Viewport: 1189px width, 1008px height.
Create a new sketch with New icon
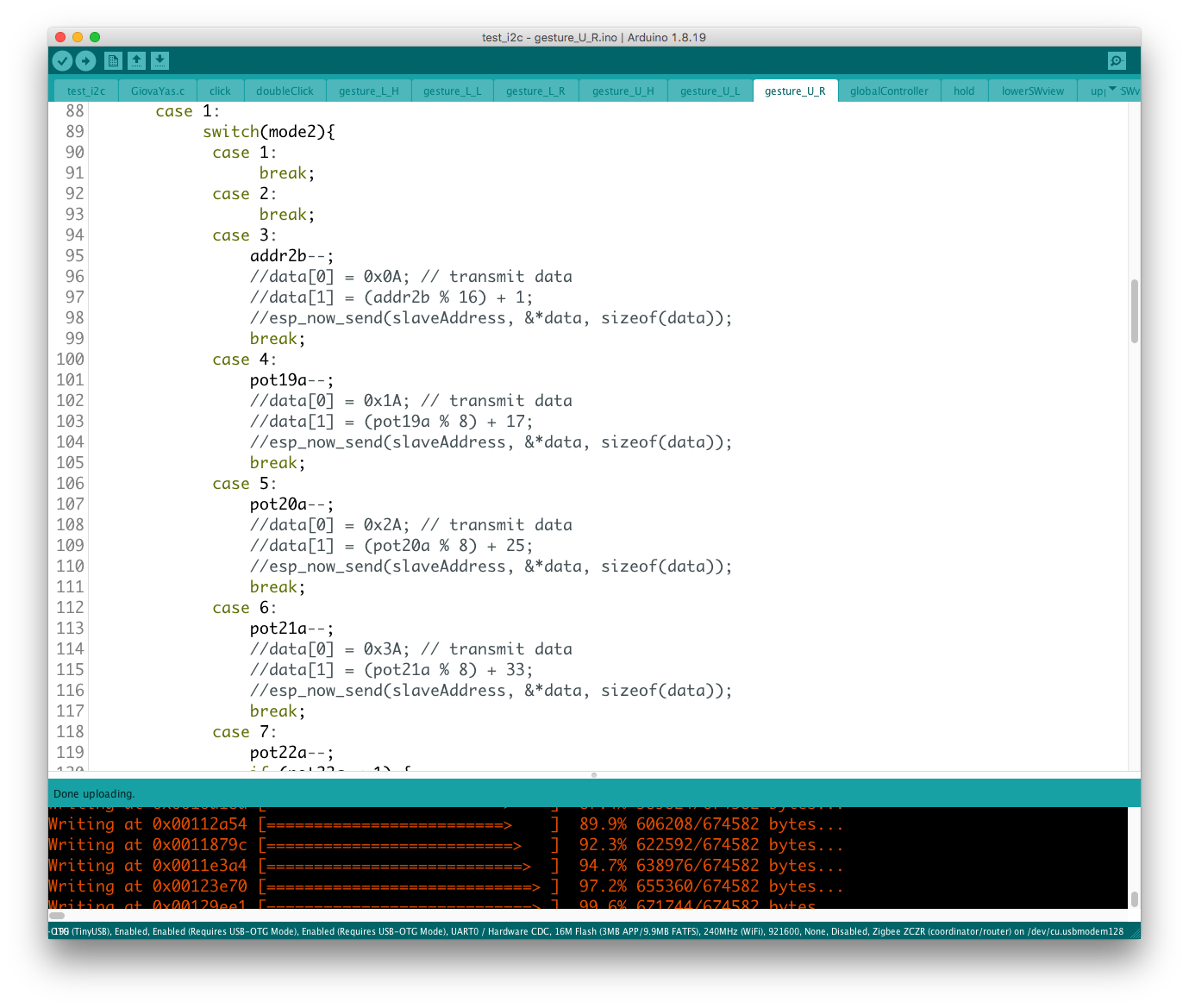pyautogui.click(x=113, y=60)
